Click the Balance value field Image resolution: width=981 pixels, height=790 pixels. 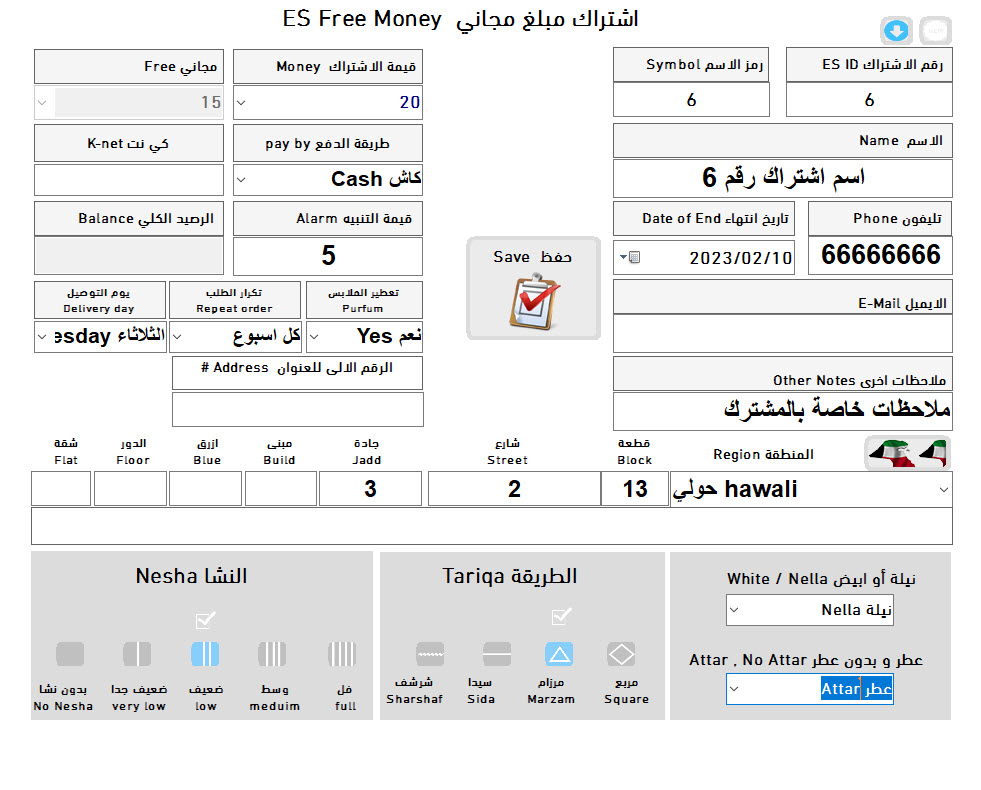(129, 256)
